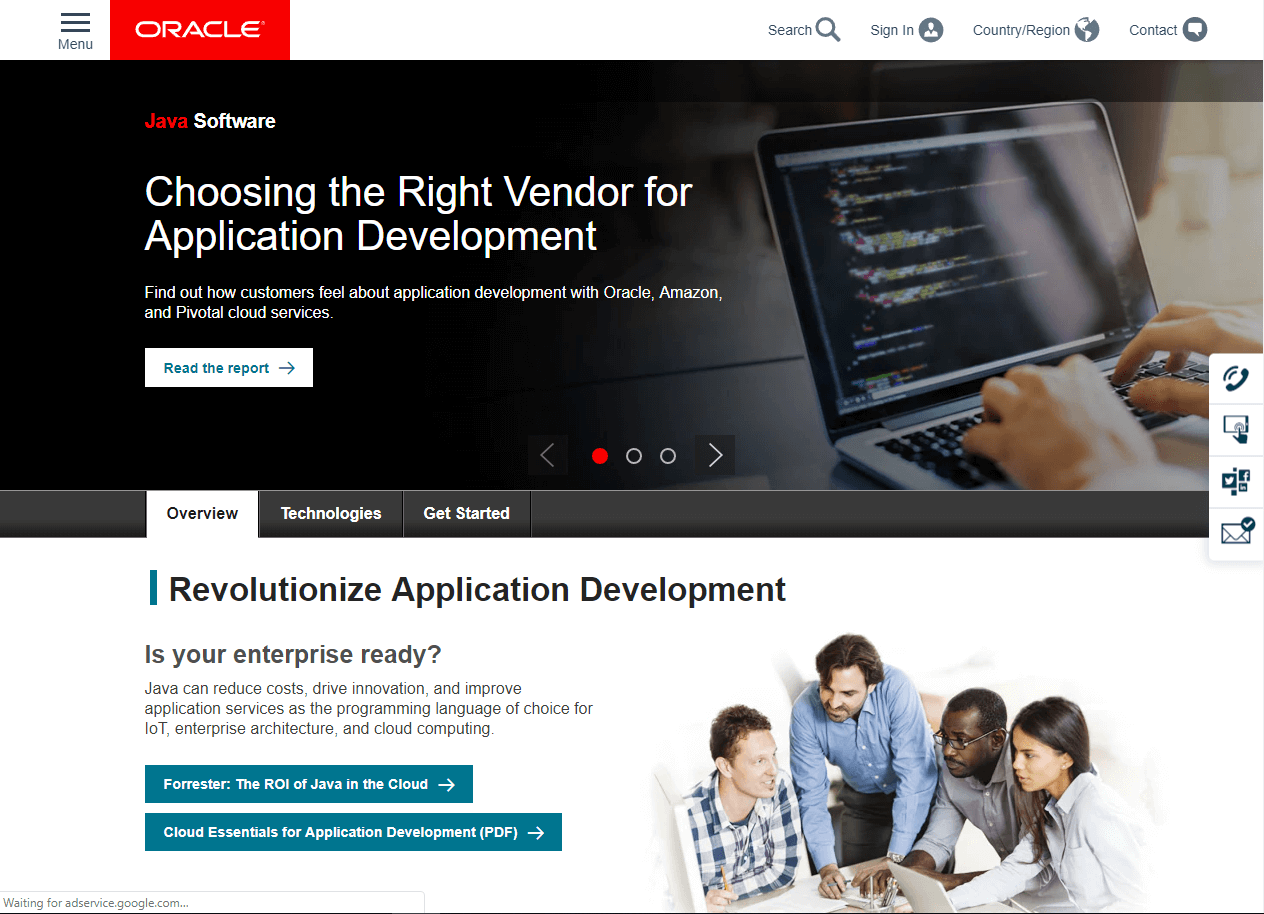Click the Country/Region globe icon
Viewport: 1264px width, 914px height.
pos(1087,30)
